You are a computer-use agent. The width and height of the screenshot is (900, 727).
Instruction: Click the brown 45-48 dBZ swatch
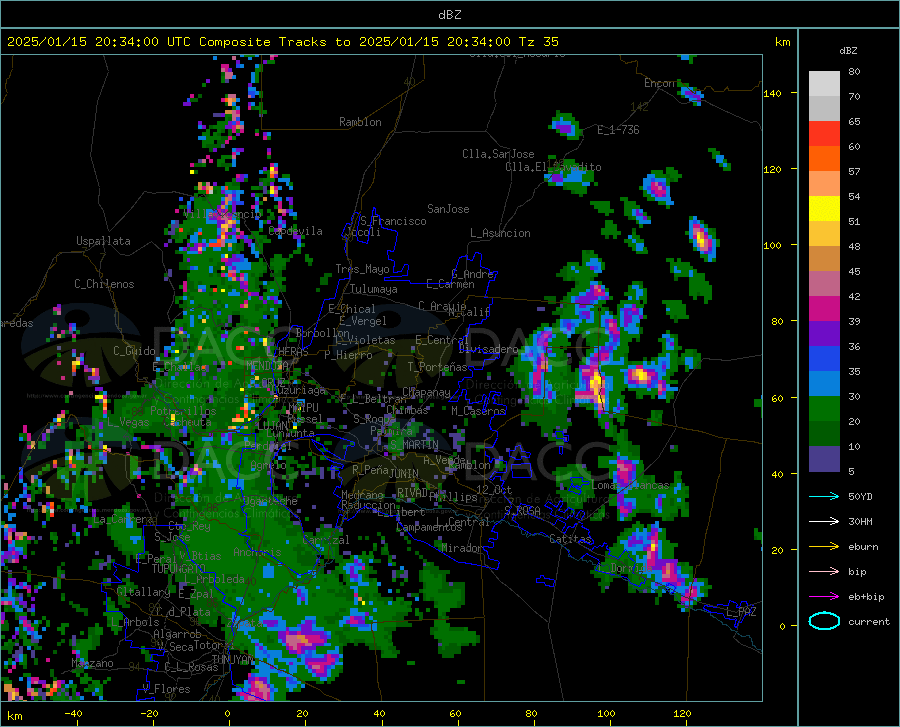[x=824, y=259]
